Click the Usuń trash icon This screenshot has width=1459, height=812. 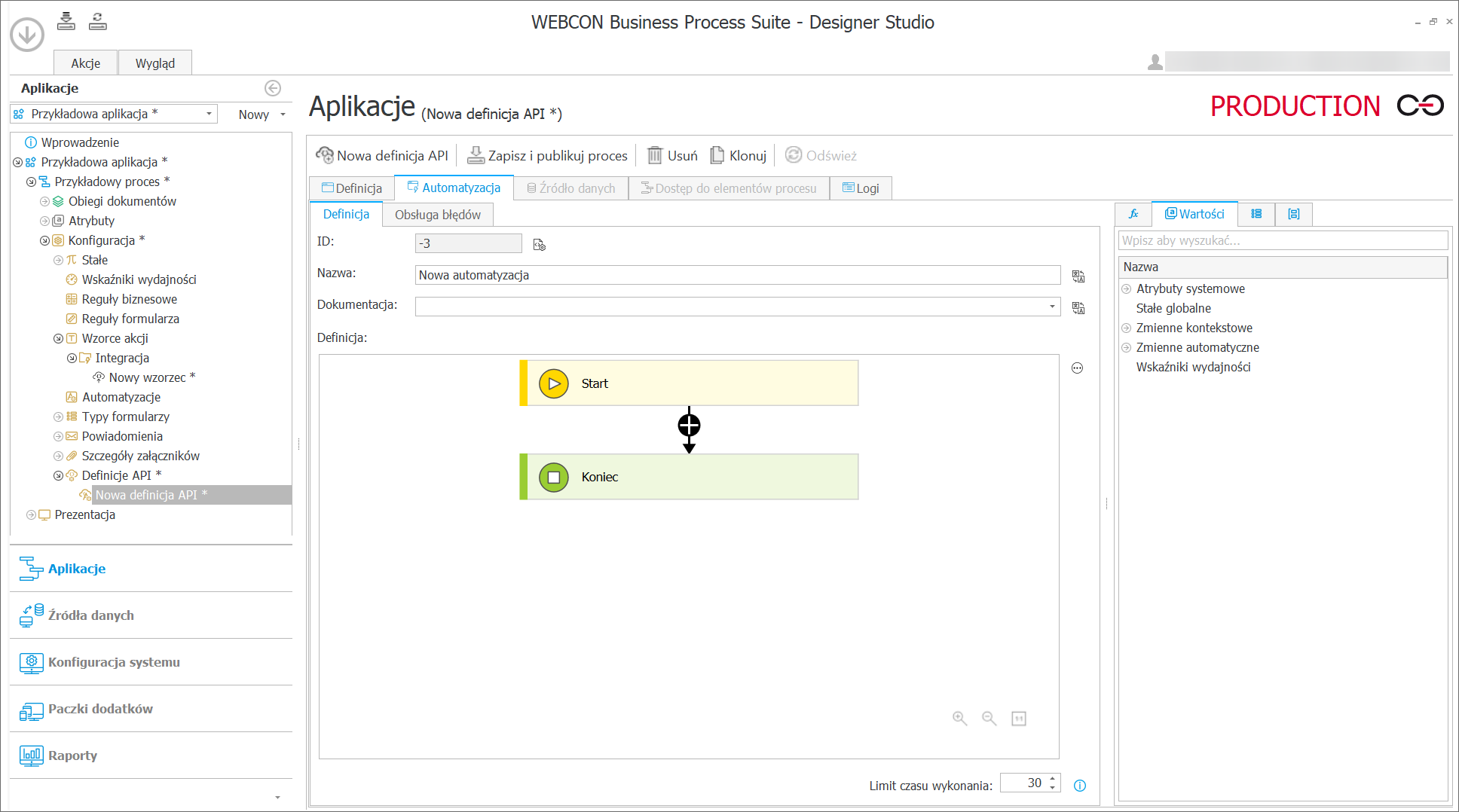(x=655, y=156)
